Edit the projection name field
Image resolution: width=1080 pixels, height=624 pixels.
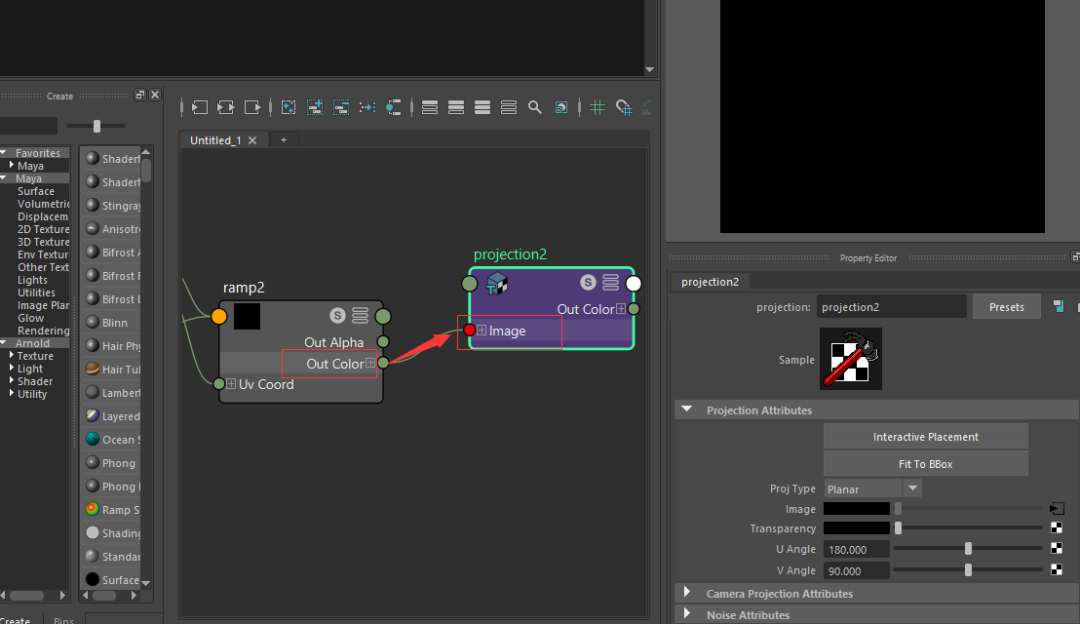(x=891, y=307)
